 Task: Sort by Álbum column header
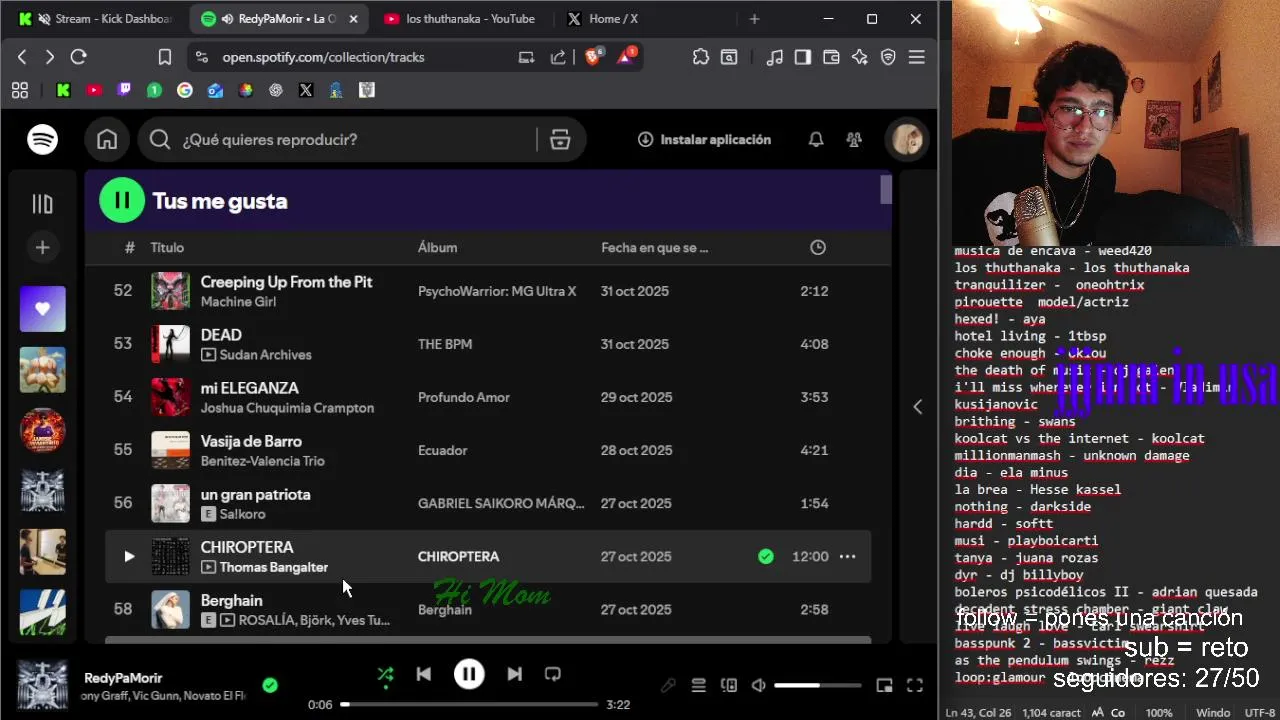pos(437,247)
